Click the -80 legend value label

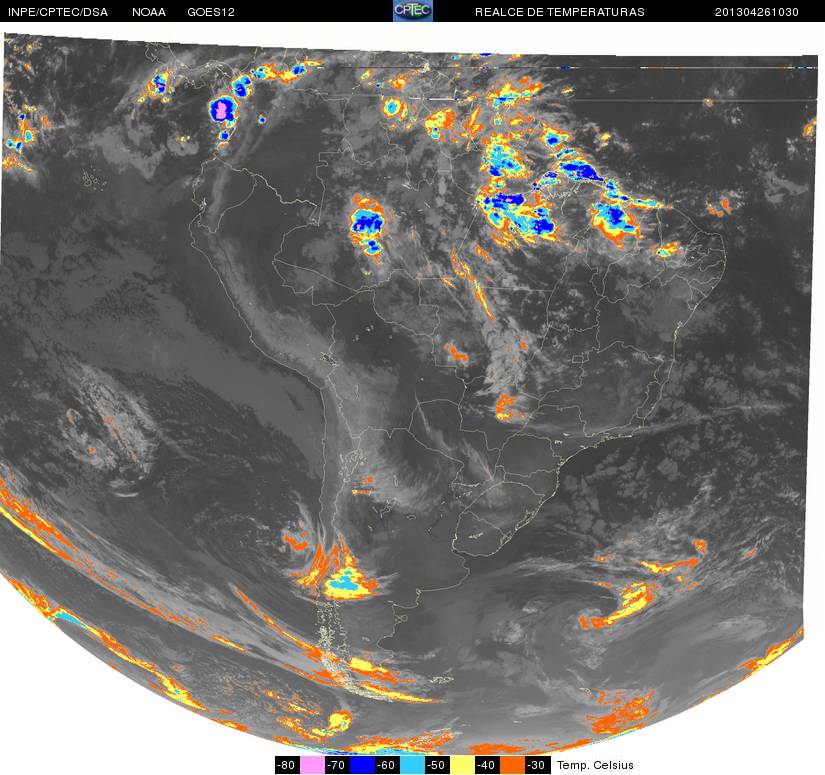pyautogui.click(x=287, y=765)
